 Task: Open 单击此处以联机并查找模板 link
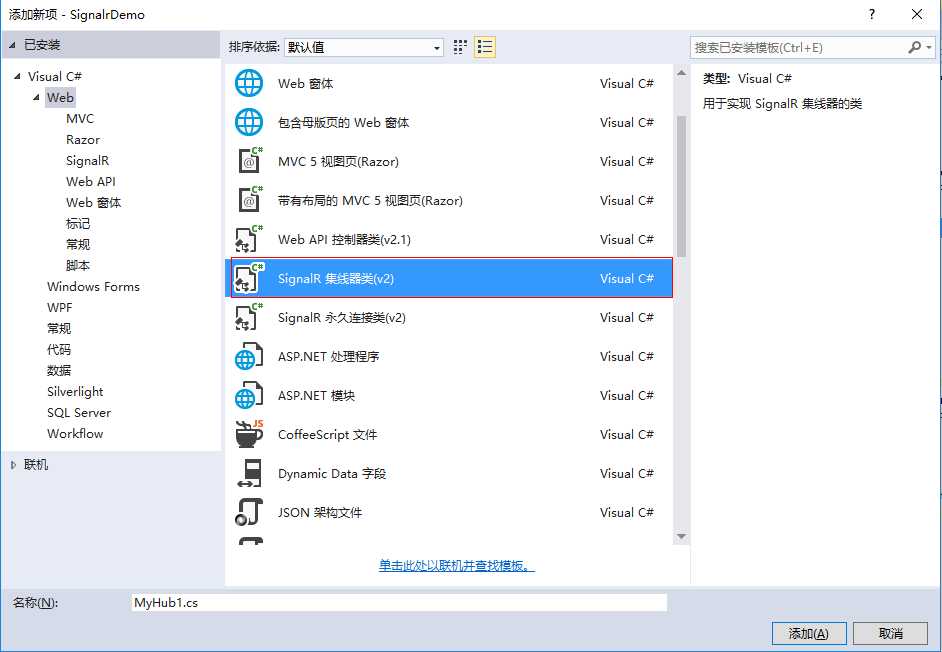457,565
